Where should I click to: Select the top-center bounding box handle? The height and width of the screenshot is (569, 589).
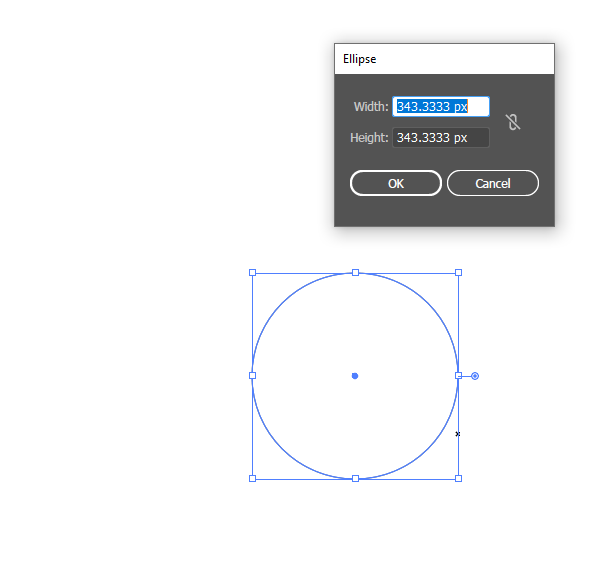[x=355, y=273]
